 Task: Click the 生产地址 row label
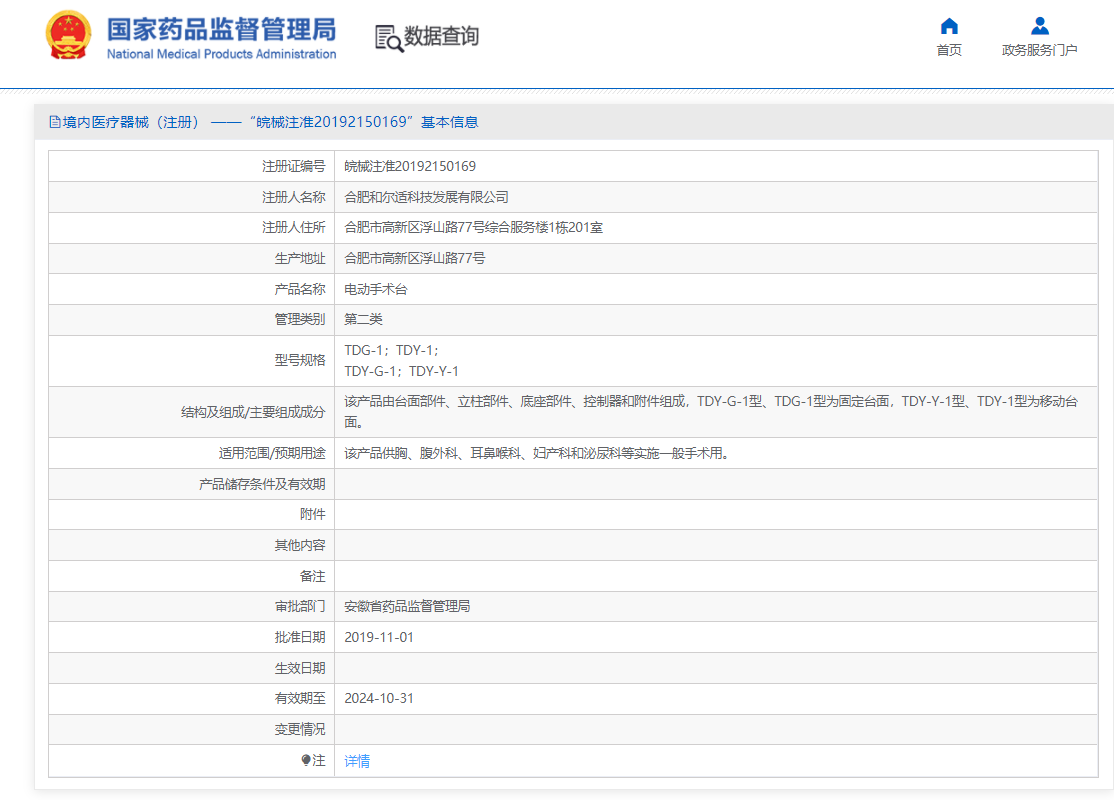point(300,258)
